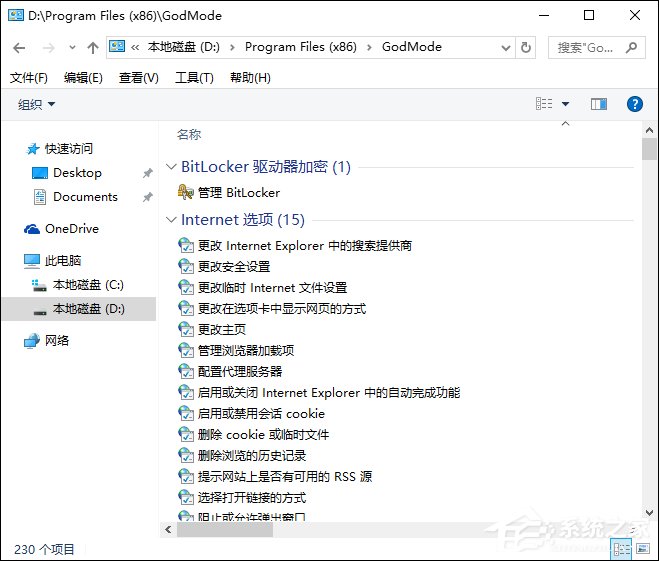
Task: Click the « breadcrumb overflow chevron
Action: (135, 47)
